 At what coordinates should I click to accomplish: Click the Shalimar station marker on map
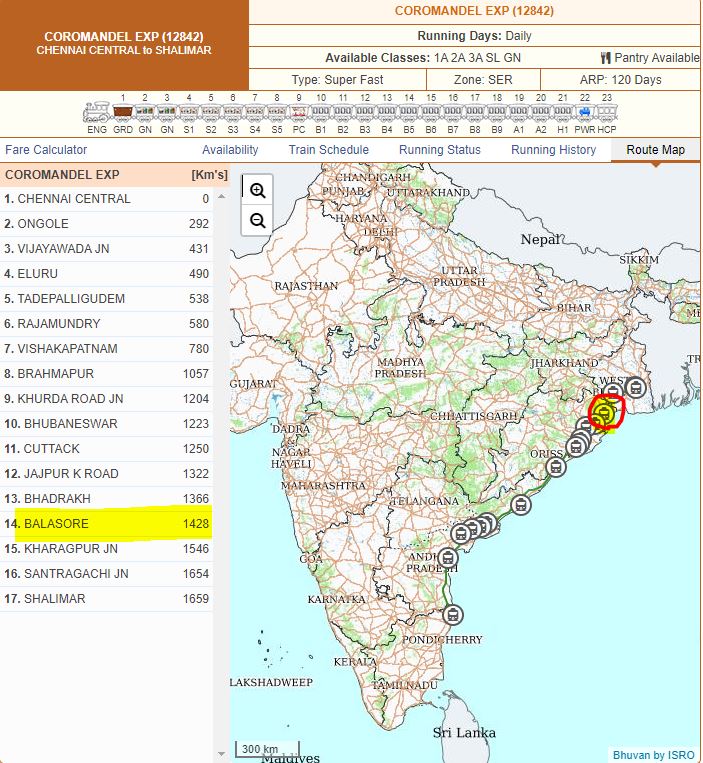coord(635,388)
